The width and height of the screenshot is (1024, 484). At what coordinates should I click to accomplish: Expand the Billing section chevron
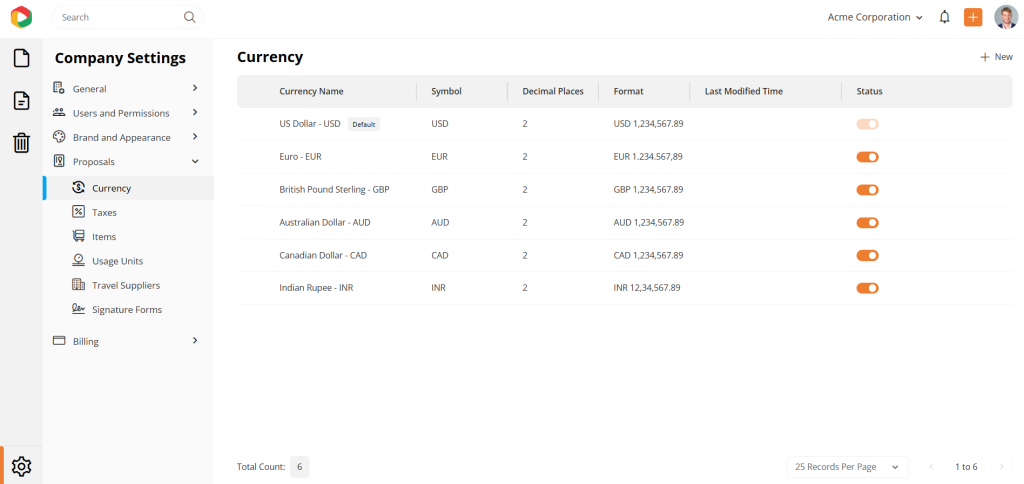195,340
